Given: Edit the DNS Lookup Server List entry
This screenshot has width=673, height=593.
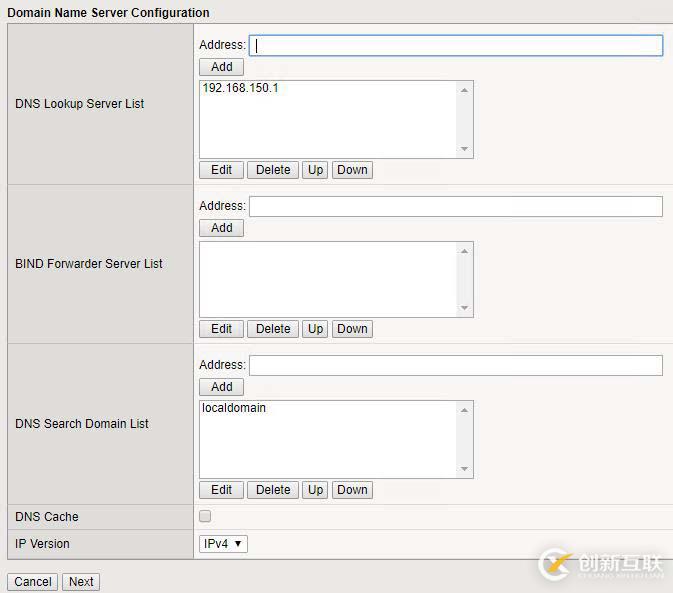Looking at the screenshot, I should pyautogui.click(x=221, y=170).
